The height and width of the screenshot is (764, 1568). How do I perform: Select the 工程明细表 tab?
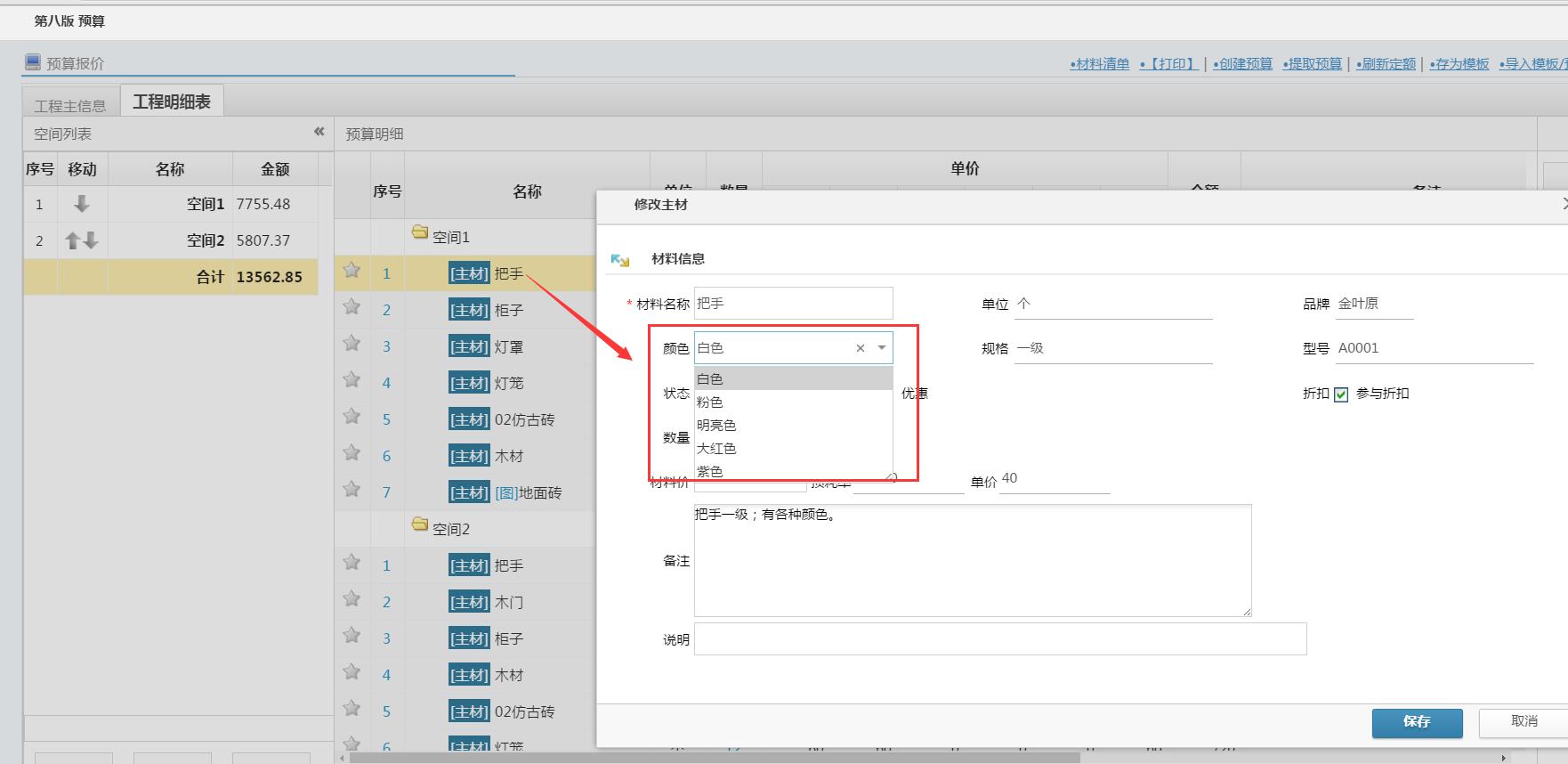(172, 102)
